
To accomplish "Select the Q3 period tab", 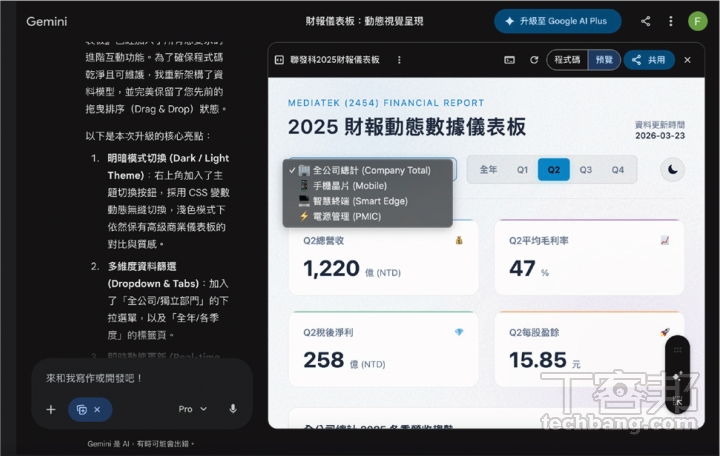I will click(x=585, y=169).
